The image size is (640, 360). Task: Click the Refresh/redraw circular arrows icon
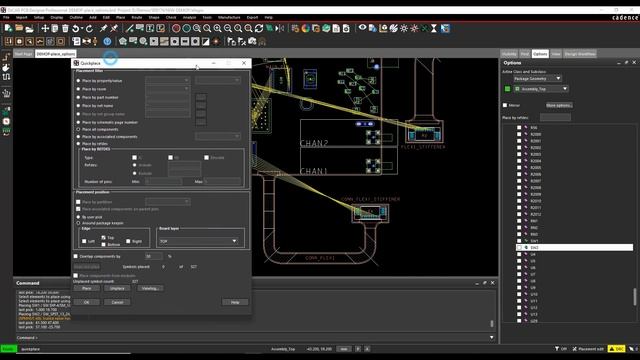(259, 28)
